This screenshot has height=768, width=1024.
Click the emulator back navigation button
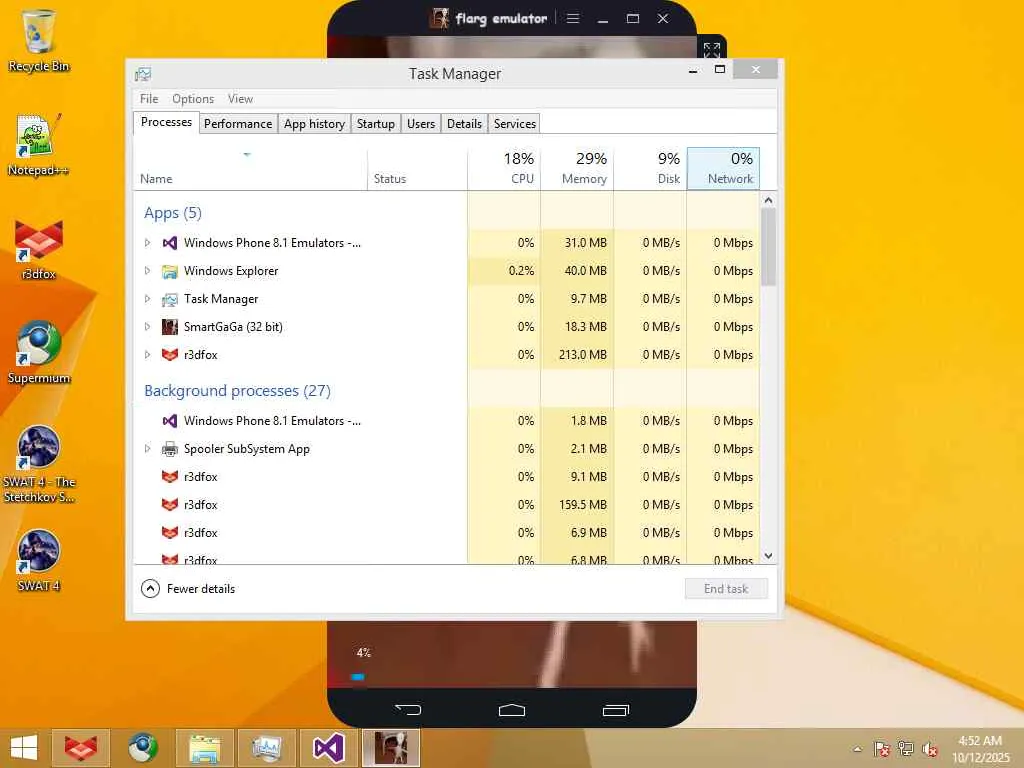click(408, 709)
